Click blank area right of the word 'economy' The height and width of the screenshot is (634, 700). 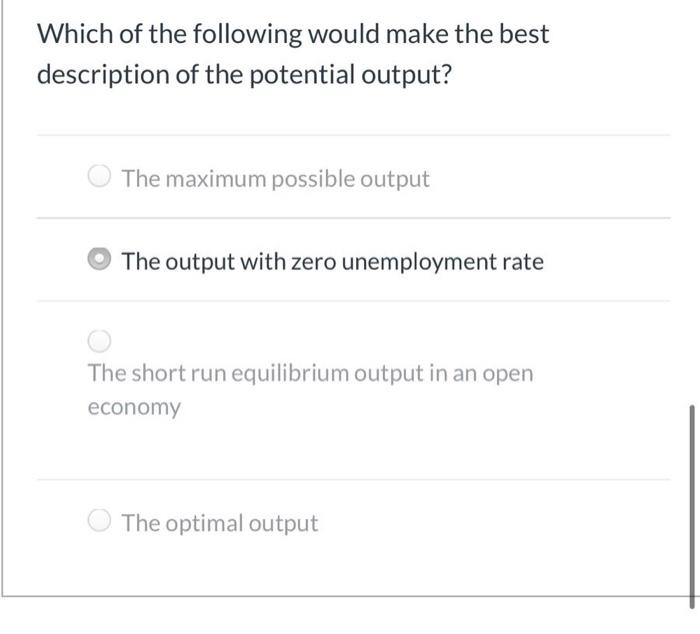[400, 408]
